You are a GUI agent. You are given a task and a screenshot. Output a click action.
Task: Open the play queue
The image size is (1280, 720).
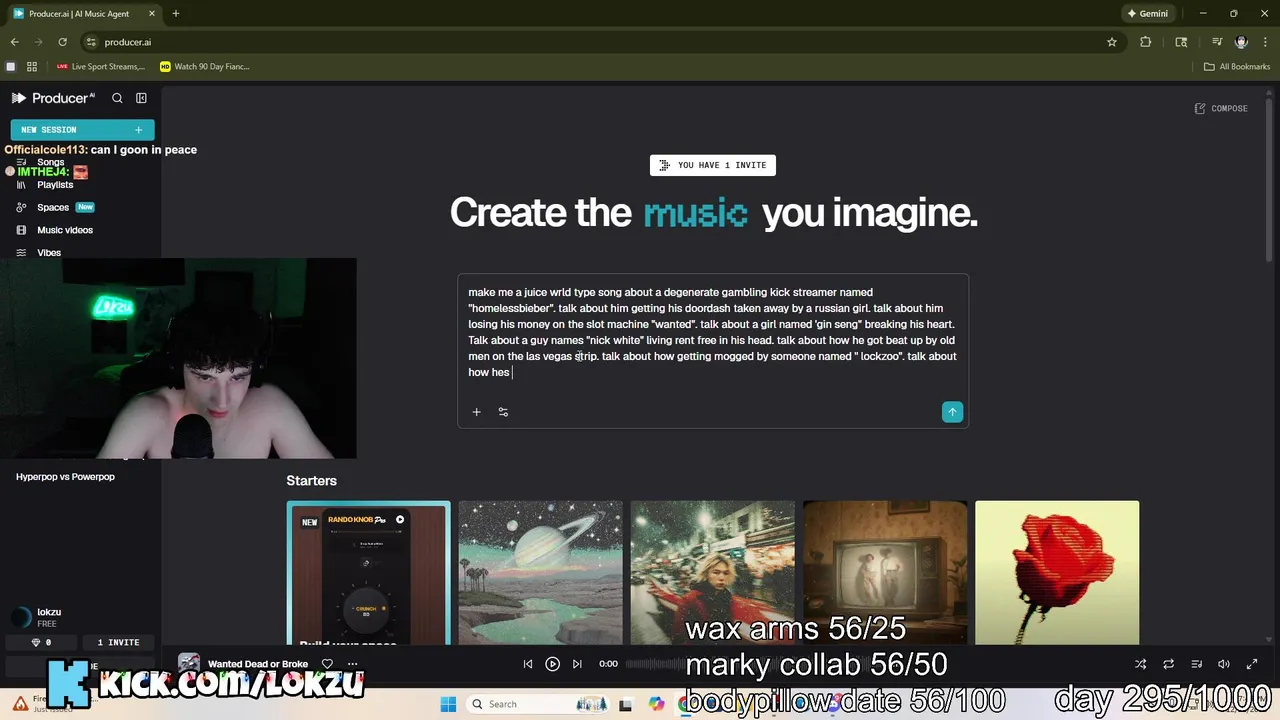(x=1196, y=664)
